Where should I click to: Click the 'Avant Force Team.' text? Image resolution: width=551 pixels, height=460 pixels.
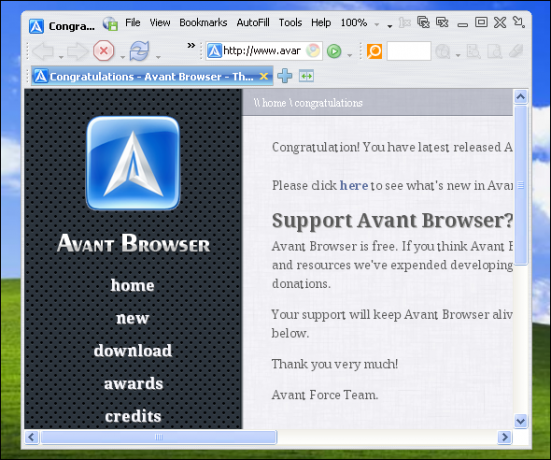(x=325, y=395)
